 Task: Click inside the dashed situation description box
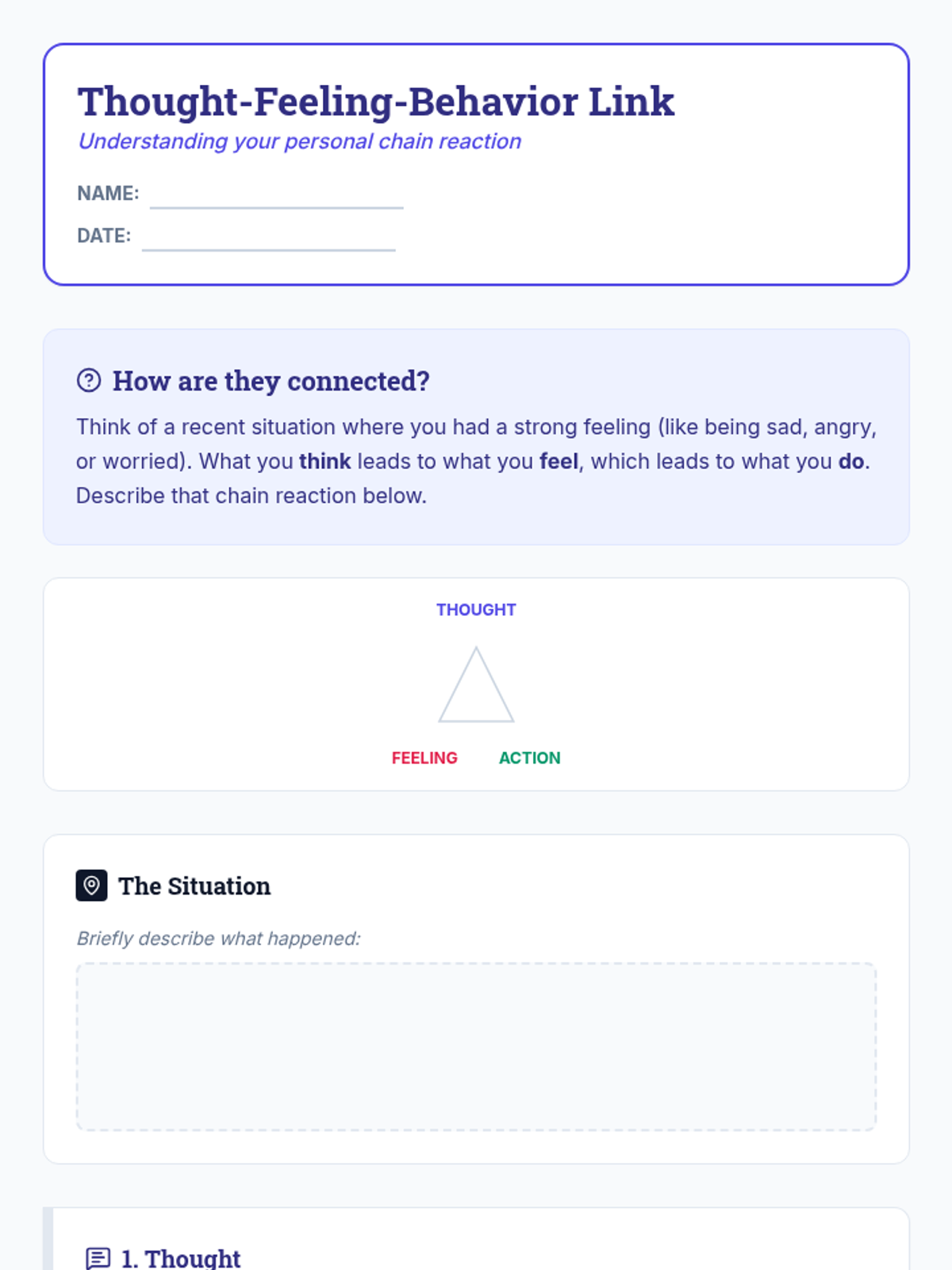click(476, 1046)
